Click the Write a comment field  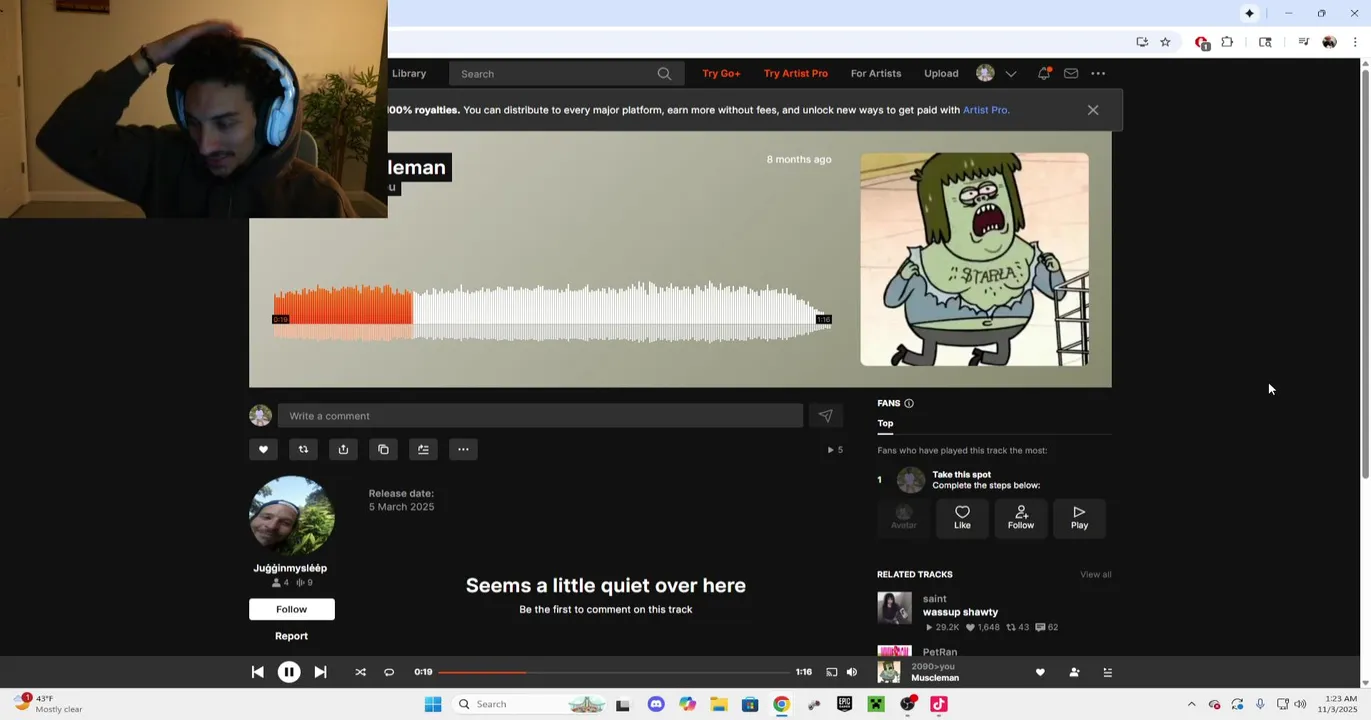[x=540, y=416]
